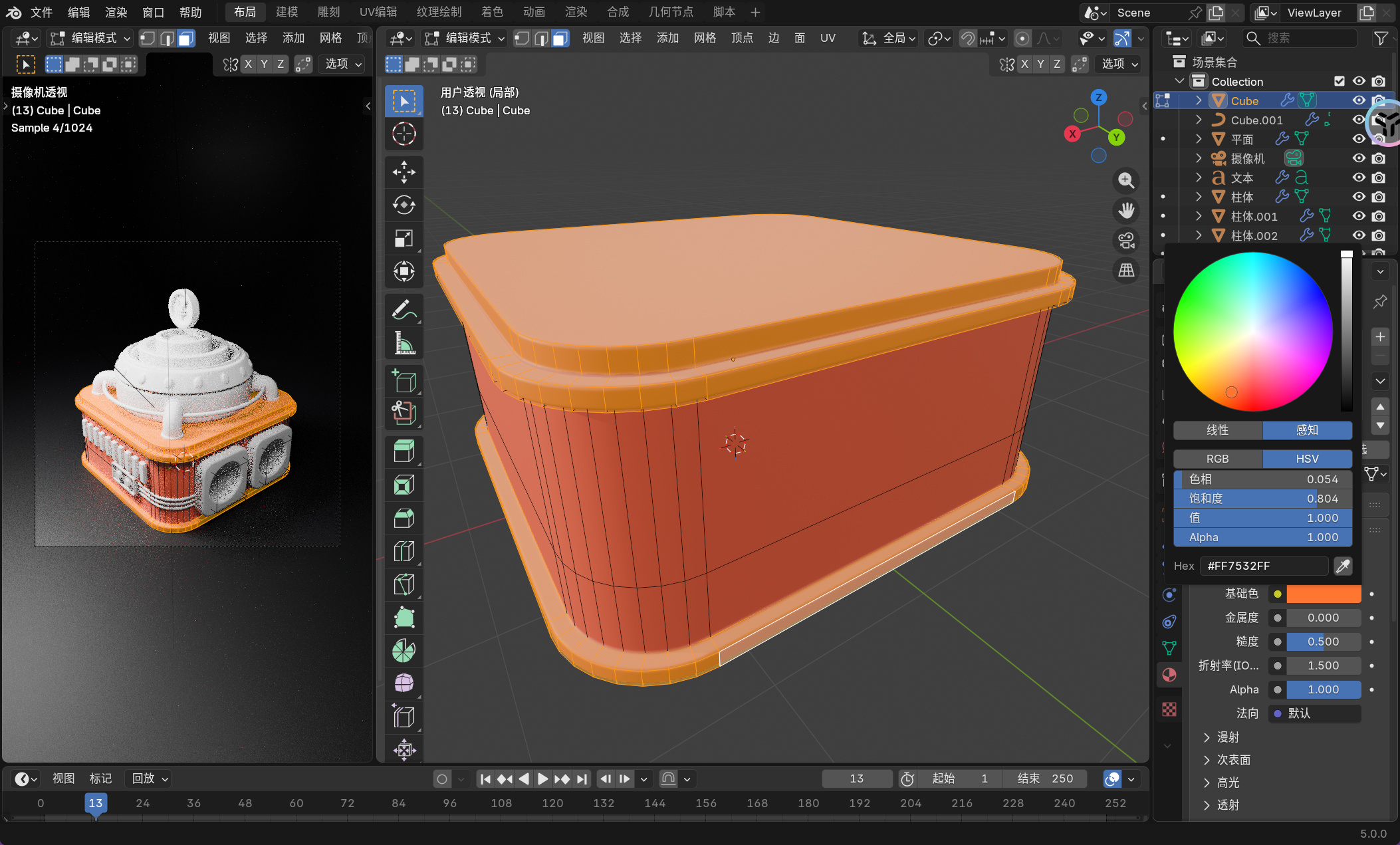The height and width of the screenshot is (845, 1400).
Task: Select the Rotate tool icon
Action: tap(404, 205)
